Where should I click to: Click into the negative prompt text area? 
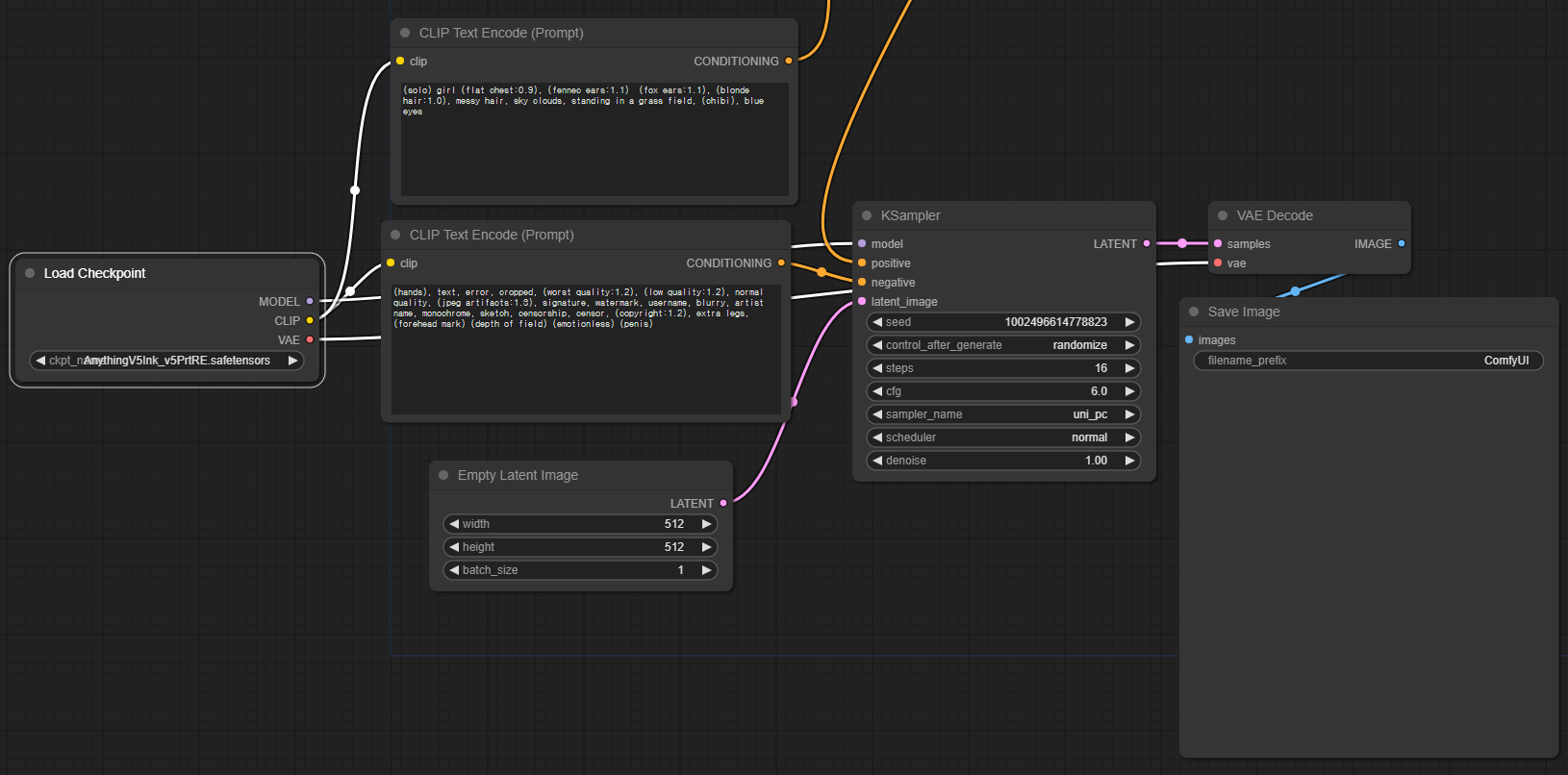click(x=586, y=349)
